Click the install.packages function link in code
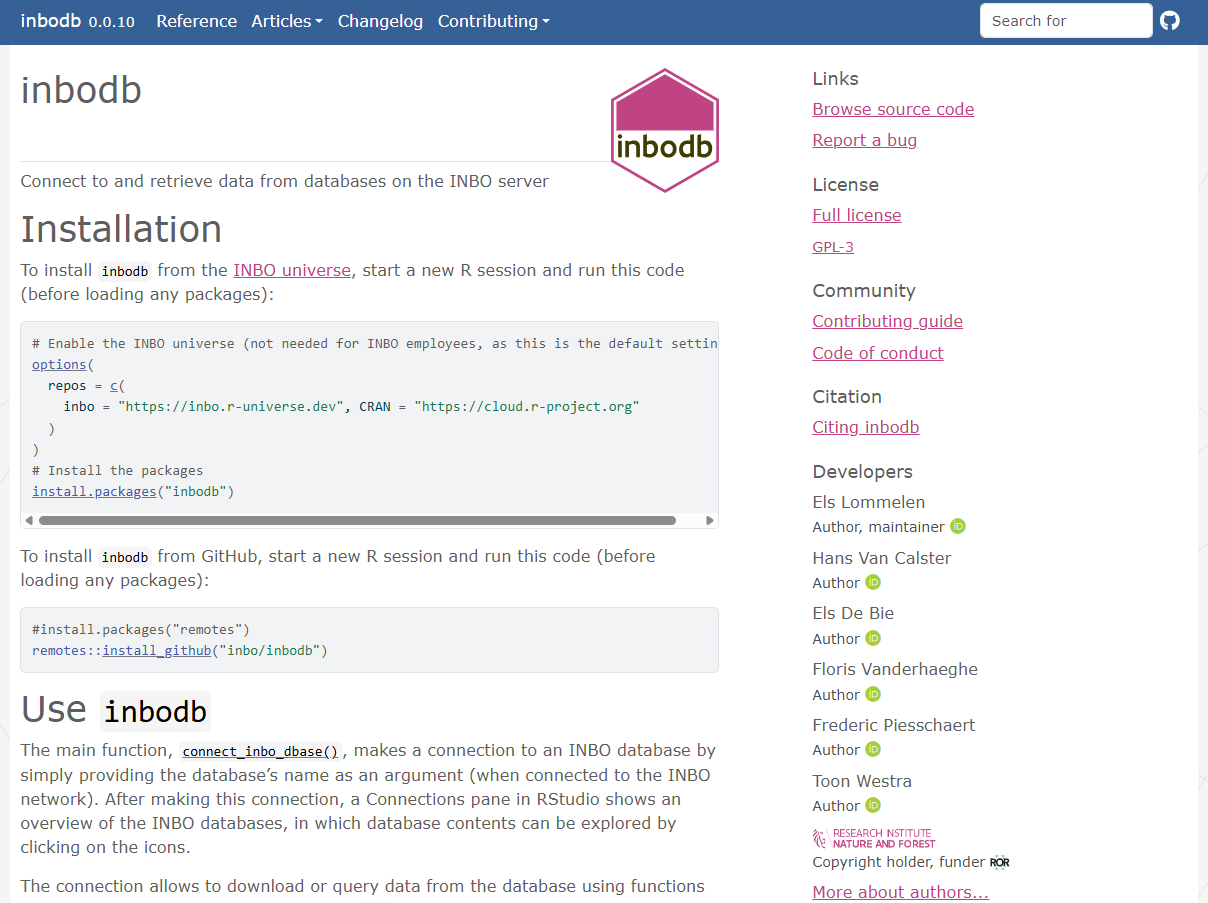This screenshot has width=1208, height=903. pyautogui.click(x=94, y=491)
